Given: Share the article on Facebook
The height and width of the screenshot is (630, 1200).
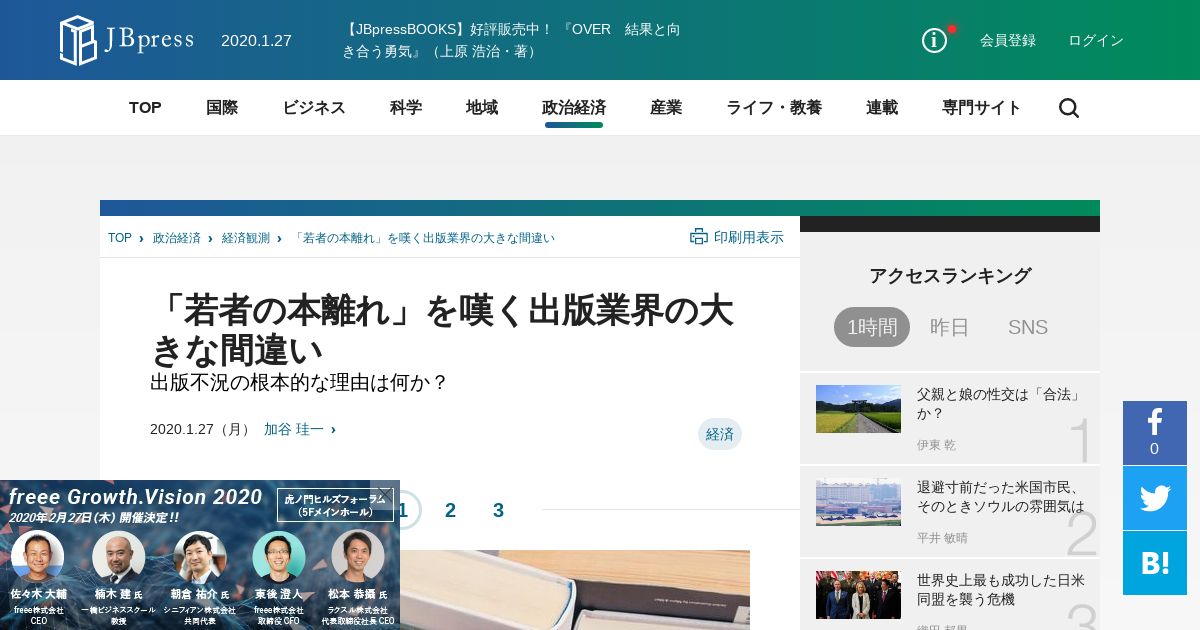Looking at the screenshot, I should 1154,433.
